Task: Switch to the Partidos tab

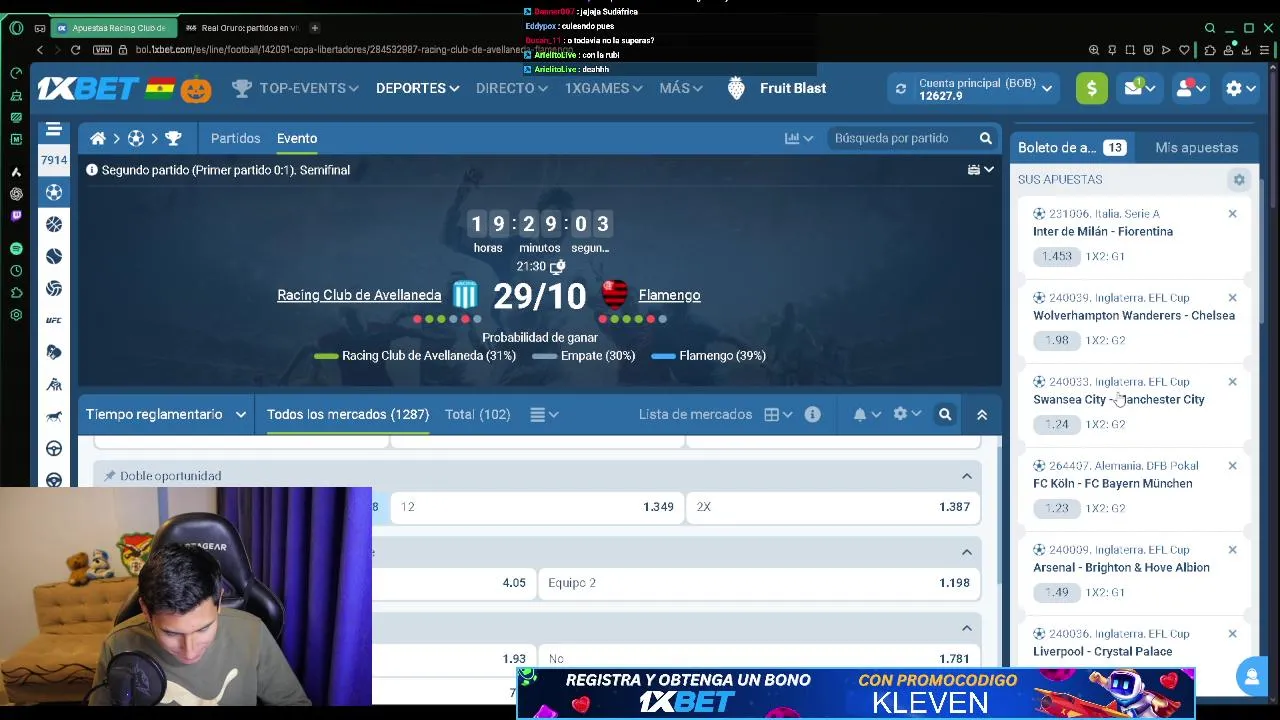Action: click(x=235, y=138)
